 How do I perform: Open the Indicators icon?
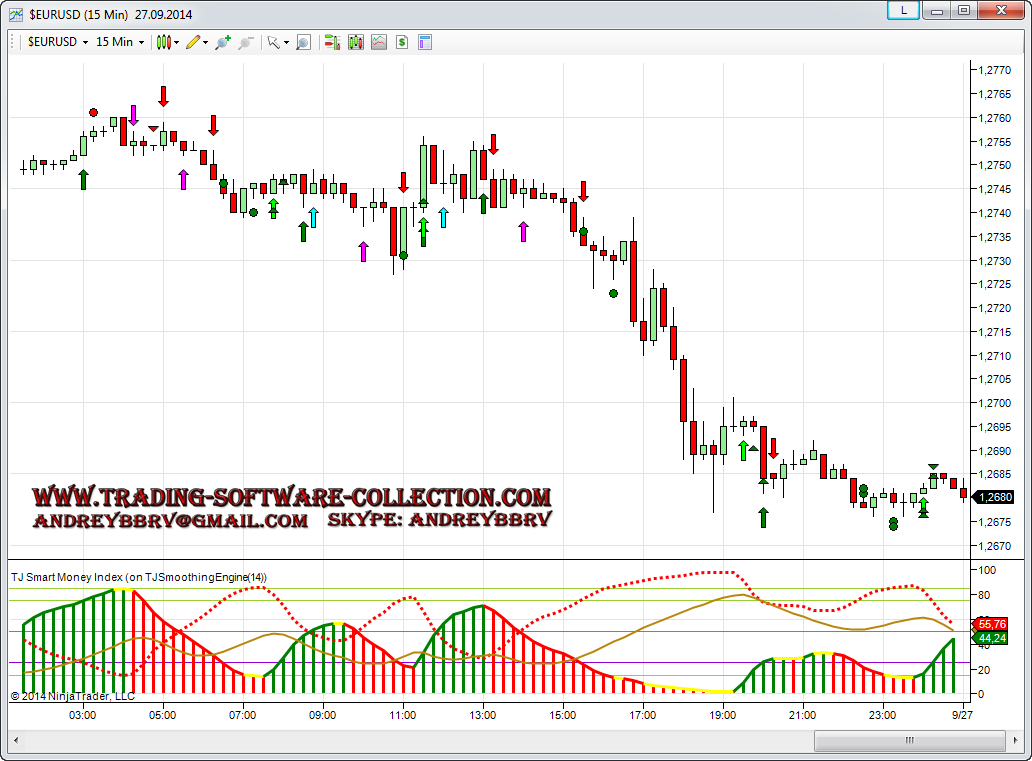379,42
